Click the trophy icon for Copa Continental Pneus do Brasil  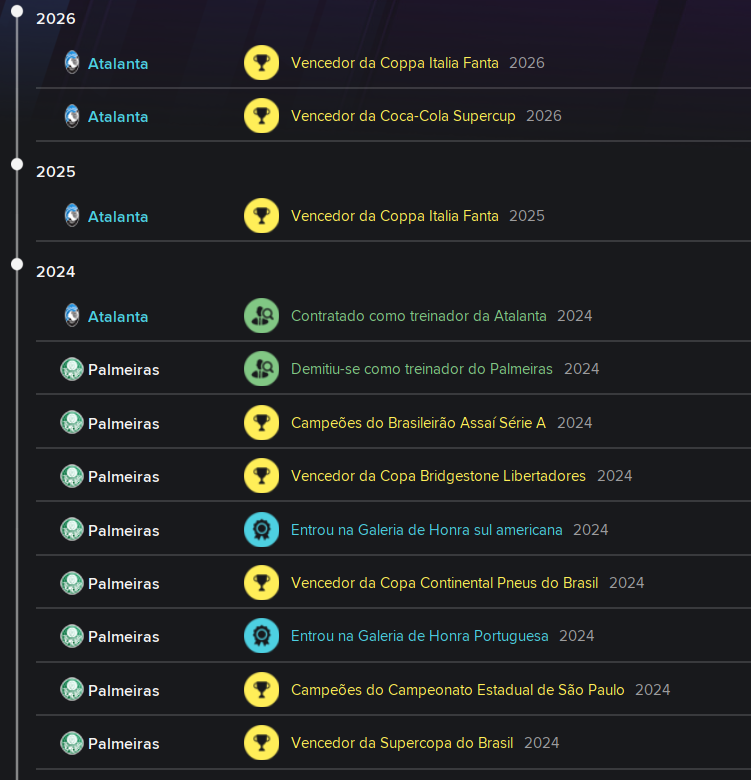[x=261, y=583]
